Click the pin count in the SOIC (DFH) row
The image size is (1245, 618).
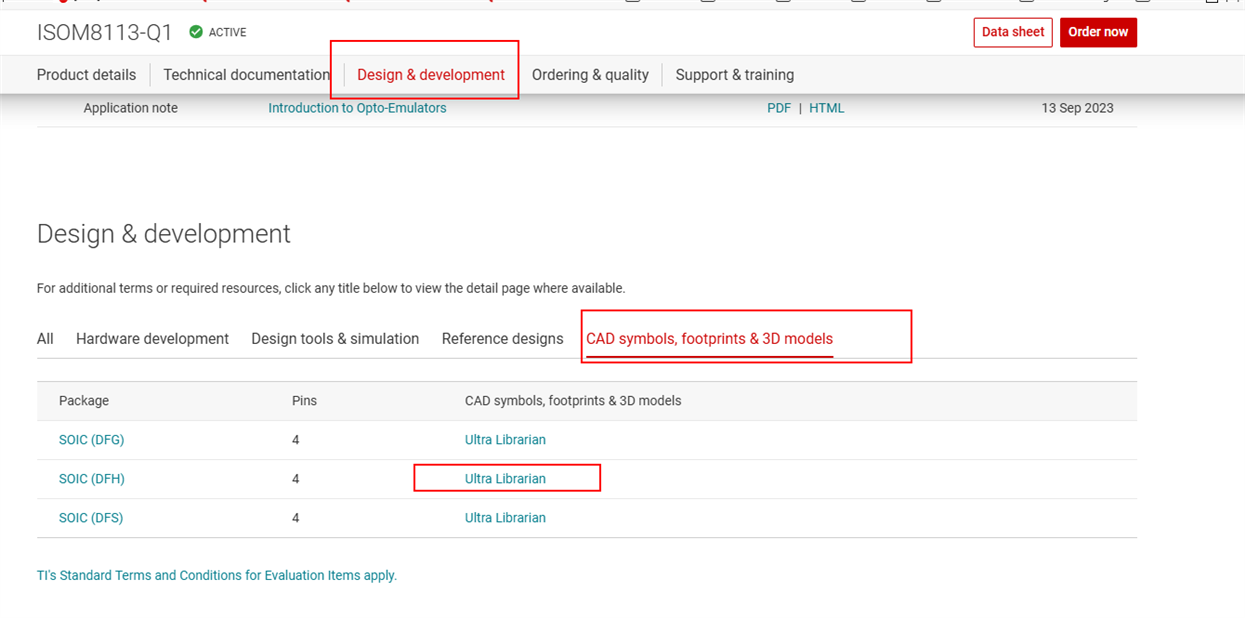[x=296, y=479]
